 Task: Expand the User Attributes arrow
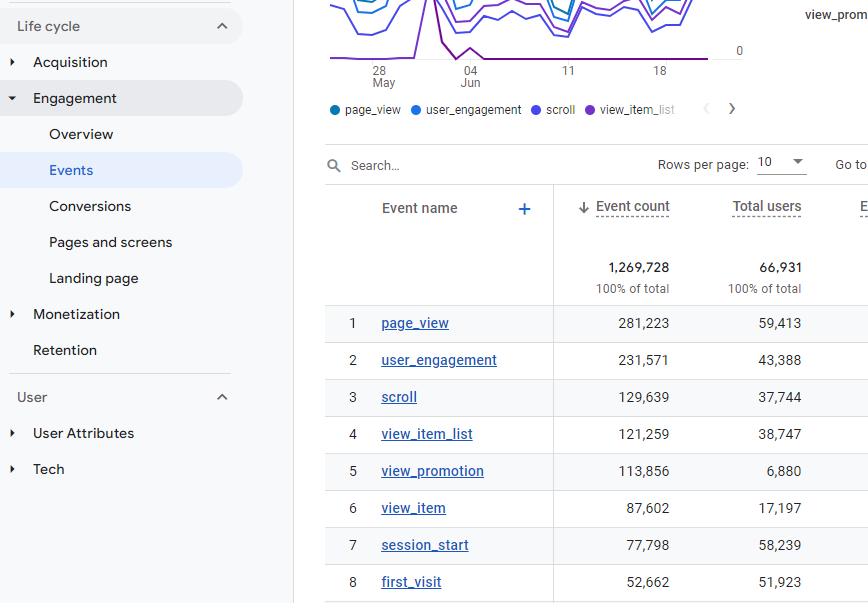13,433
